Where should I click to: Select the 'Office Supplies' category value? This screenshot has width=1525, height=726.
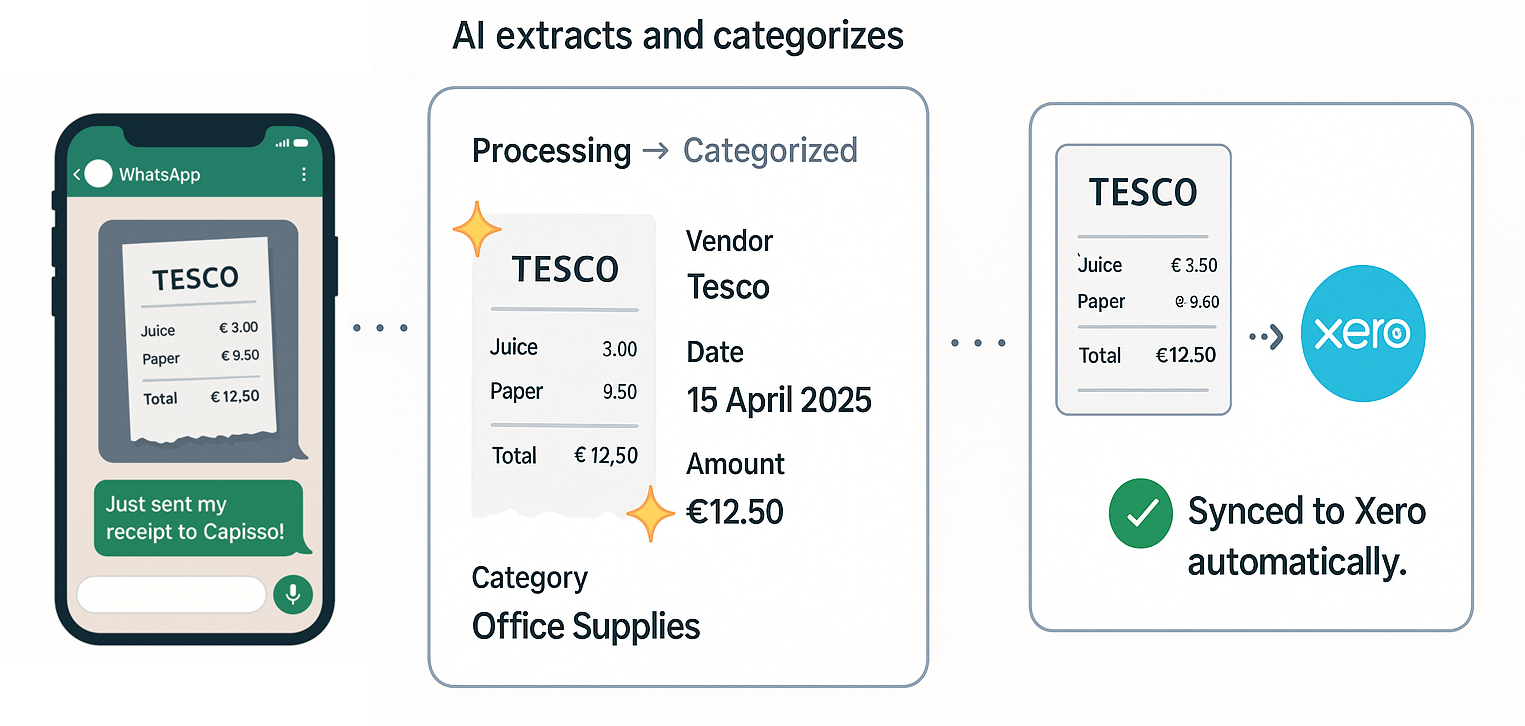tap(586, 627)
